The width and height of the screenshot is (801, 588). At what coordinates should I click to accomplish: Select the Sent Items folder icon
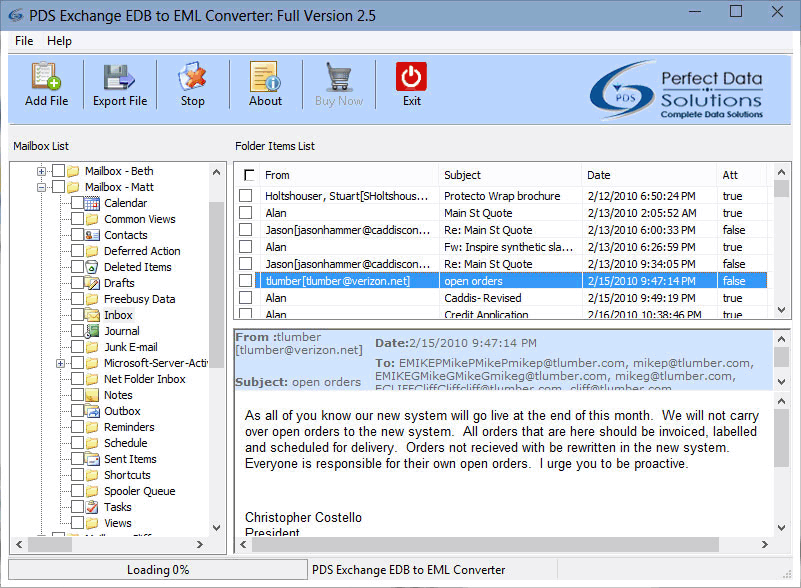coord(92,459)
